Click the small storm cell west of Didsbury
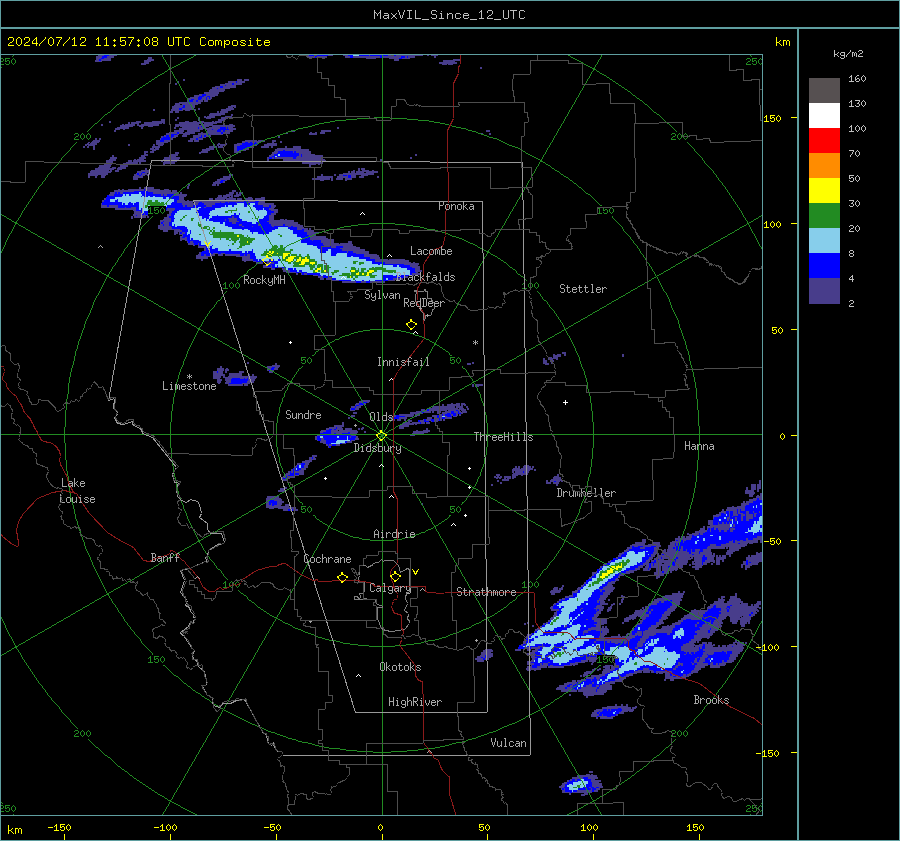This screenshot has width=900, height=841. coord(337,437)
